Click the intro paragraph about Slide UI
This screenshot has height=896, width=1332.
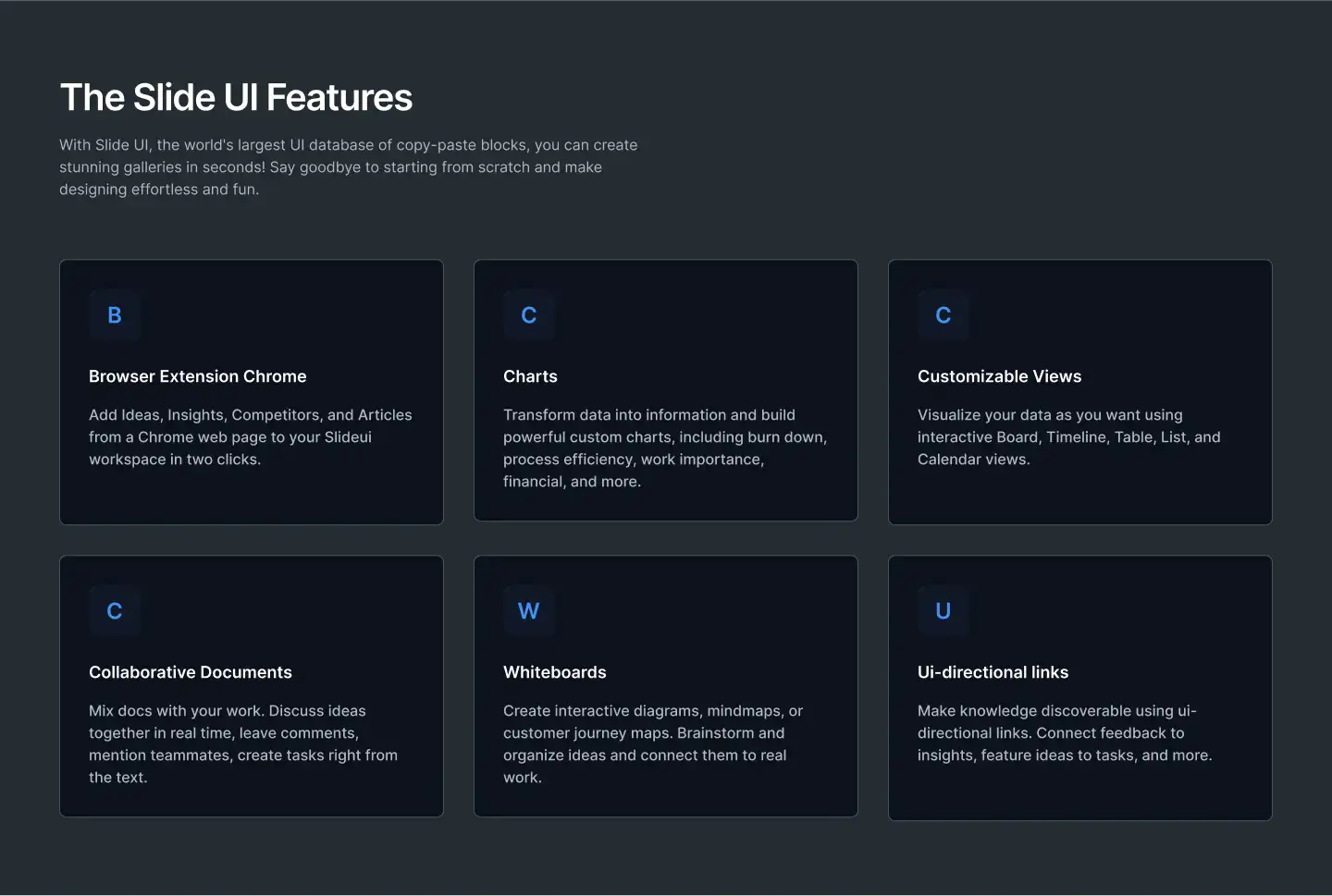click(x=349, y=167)
